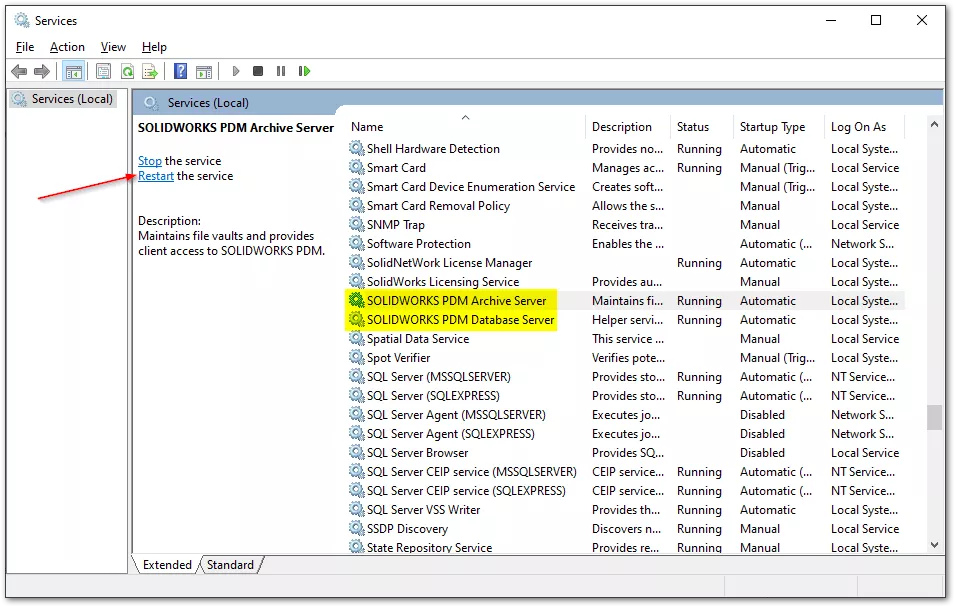Select the SQL Server (SQLEXPRESS) service name

click(433, 395)
